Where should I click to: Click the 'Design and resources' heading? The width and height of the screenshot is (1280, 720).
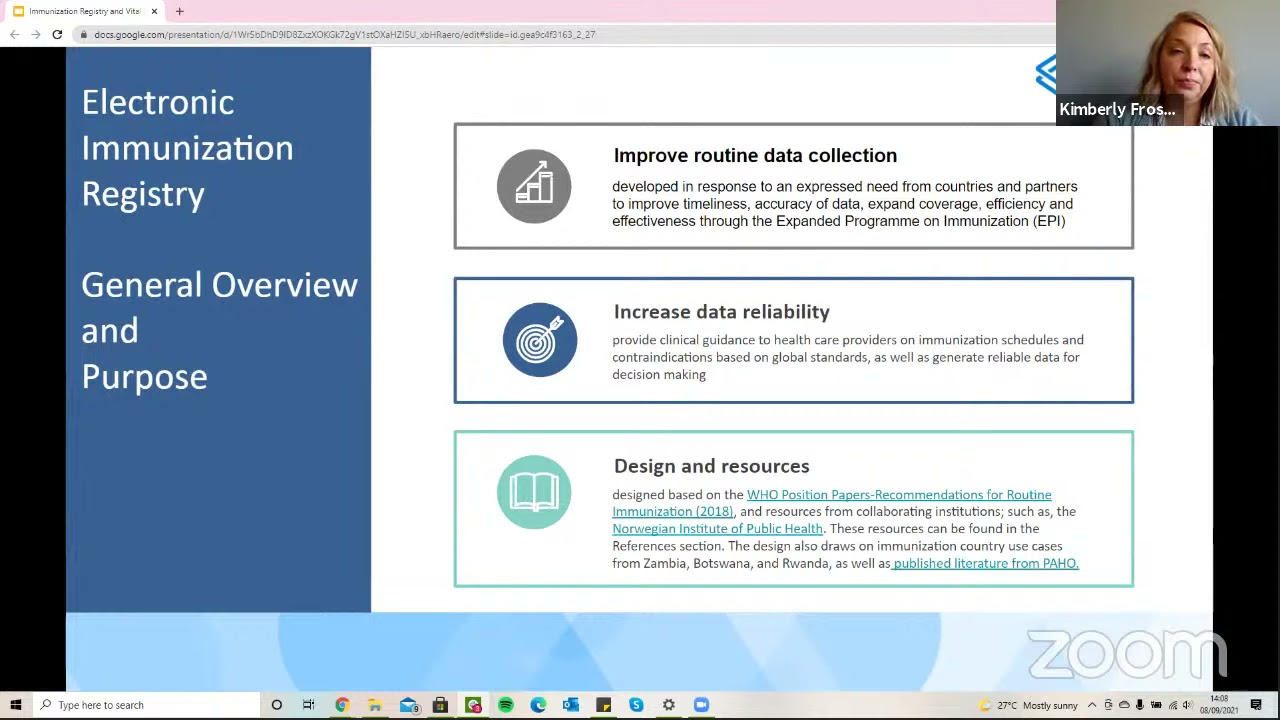(711, 466)
